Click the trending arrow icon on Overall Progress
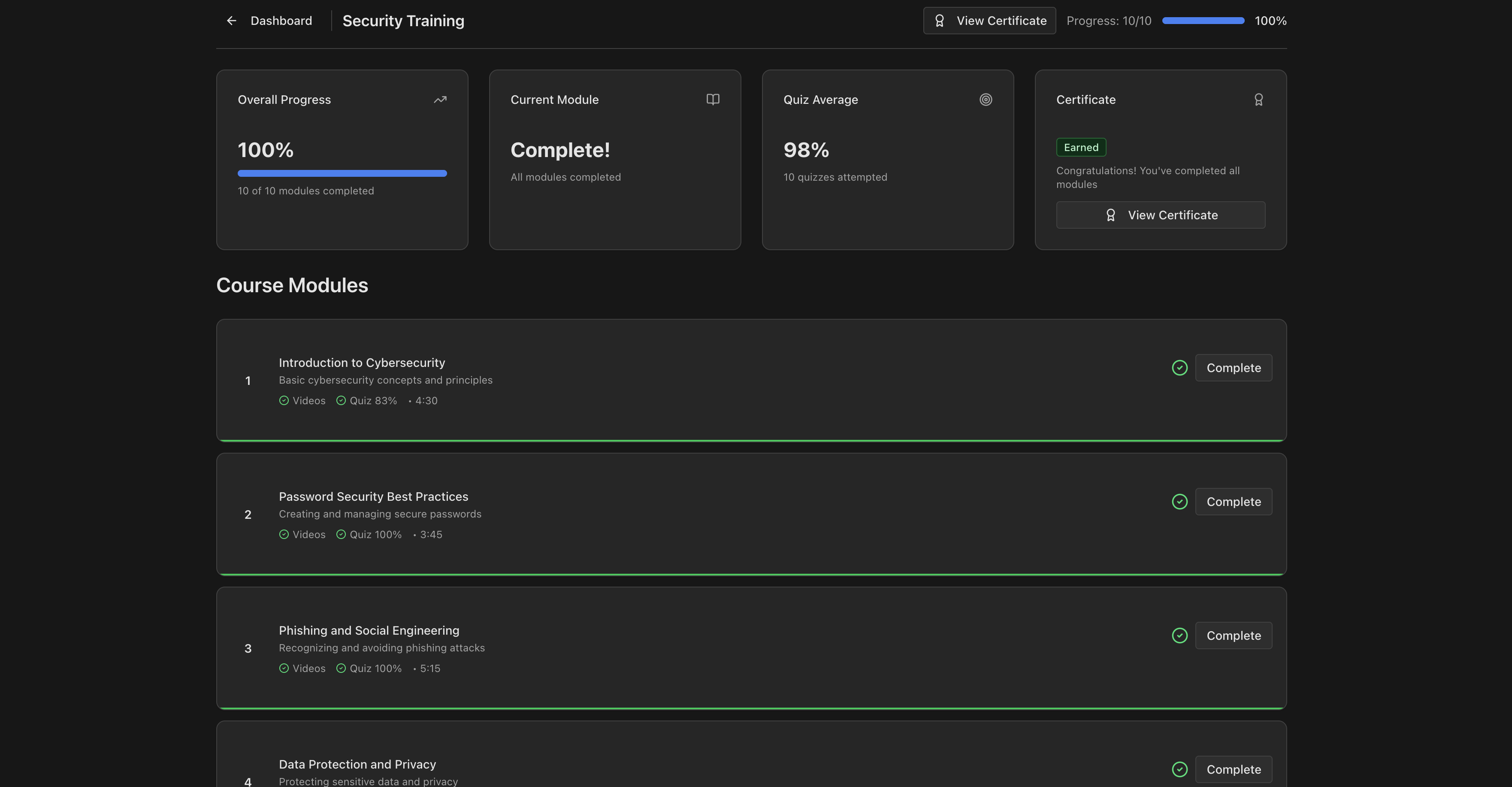This screenshot has width=1512, height=787. [440, 100]
